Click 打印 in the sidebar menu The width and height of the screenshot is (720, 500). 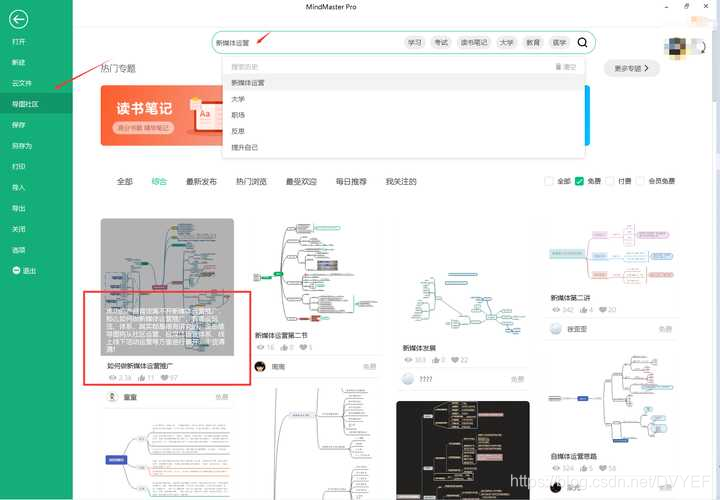click(19, 166)
